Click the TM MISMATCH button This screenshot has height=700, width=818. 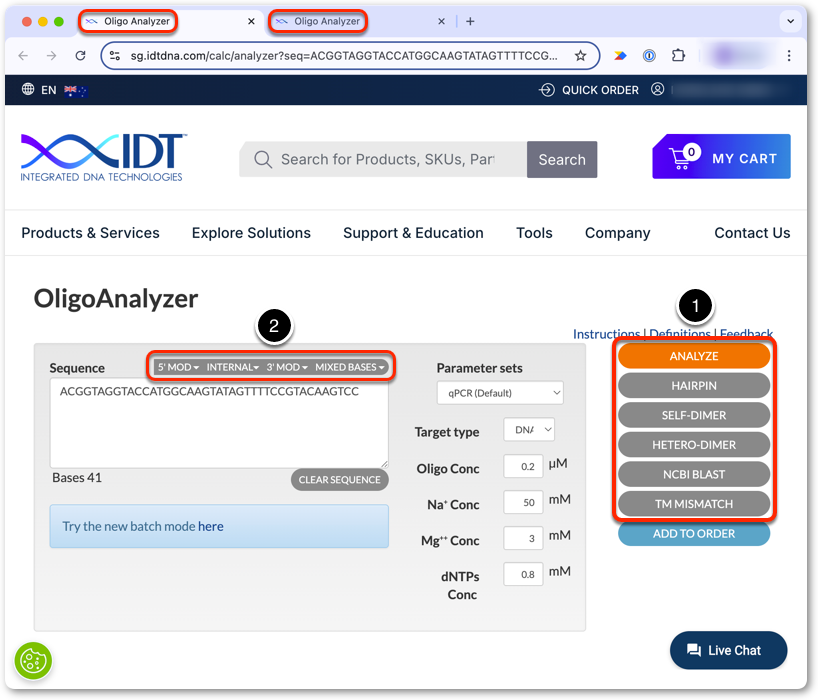point(694,504)
